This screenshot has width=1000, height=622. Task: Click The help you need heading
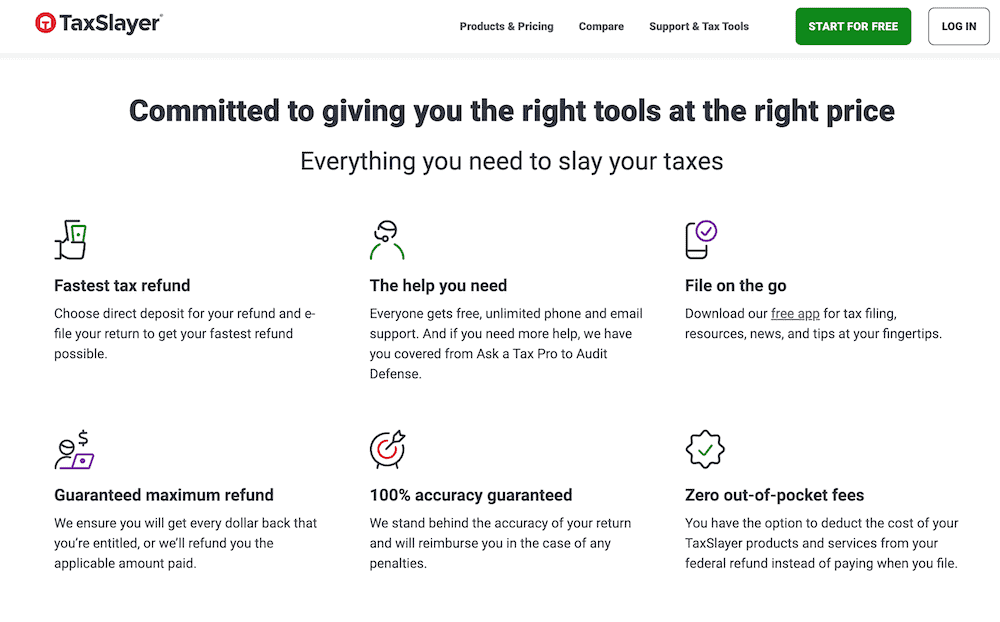(438, 285)
